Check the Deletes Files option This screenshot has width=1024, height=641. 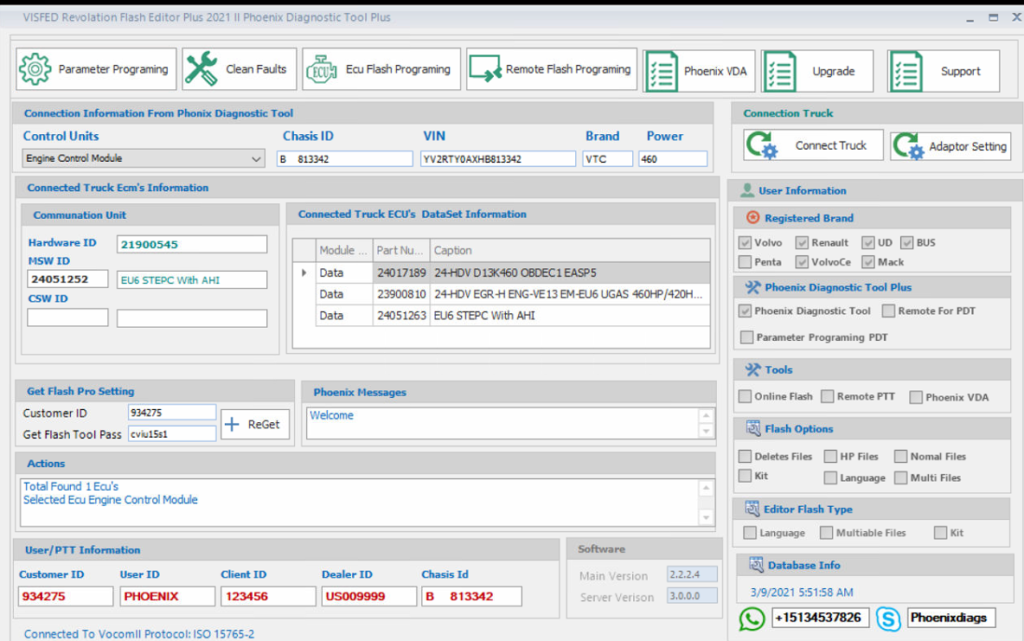[x=745, y=456]
